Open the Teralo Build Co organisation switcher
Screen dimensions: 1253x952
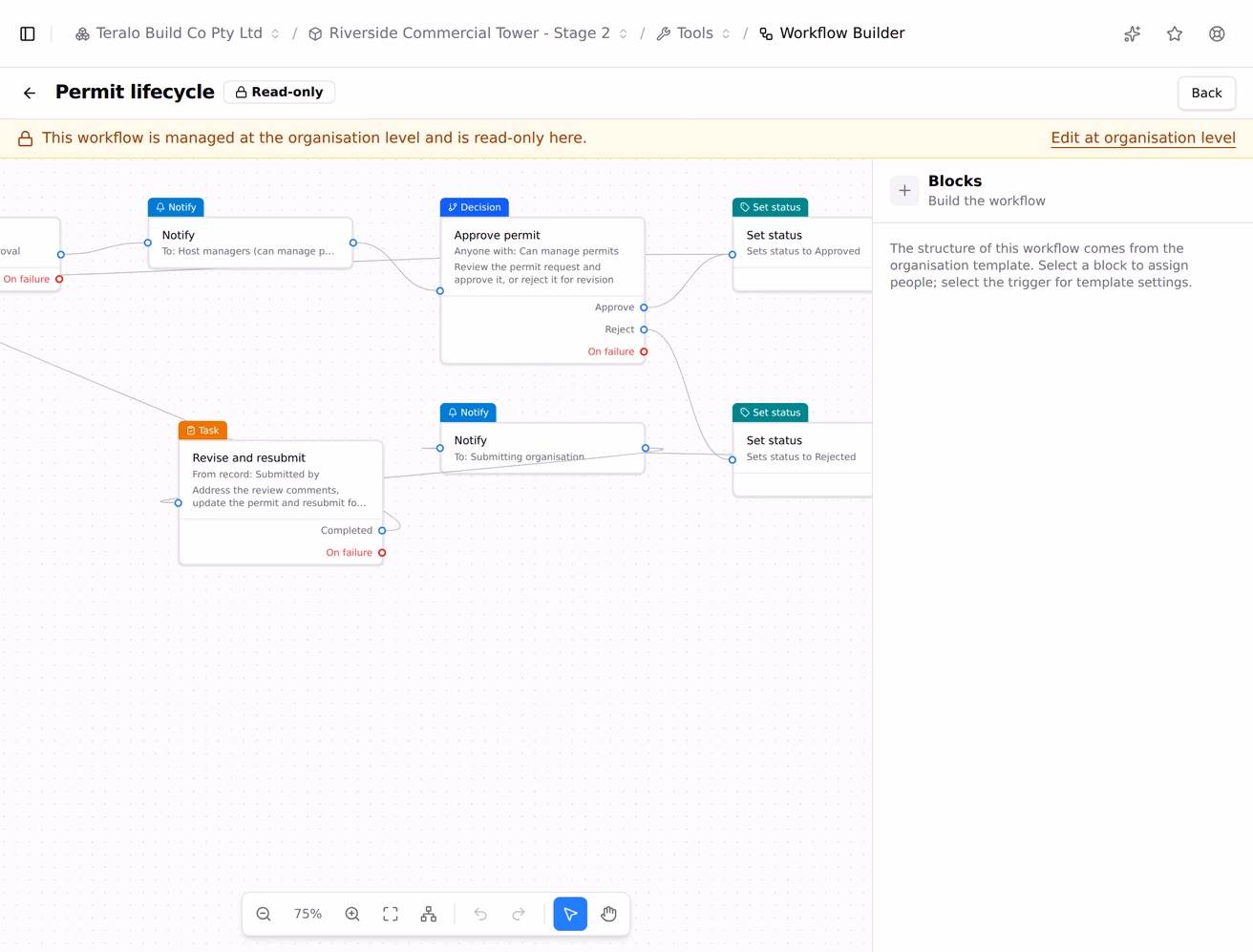click(x=178, y=33)
